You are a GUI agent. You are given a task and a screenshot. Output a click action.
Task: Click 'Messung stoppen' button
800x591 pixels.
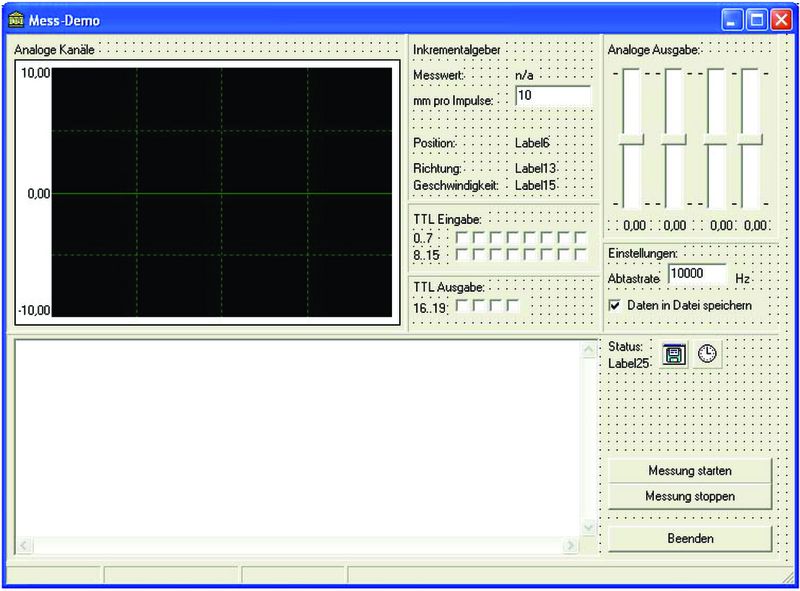690,496
